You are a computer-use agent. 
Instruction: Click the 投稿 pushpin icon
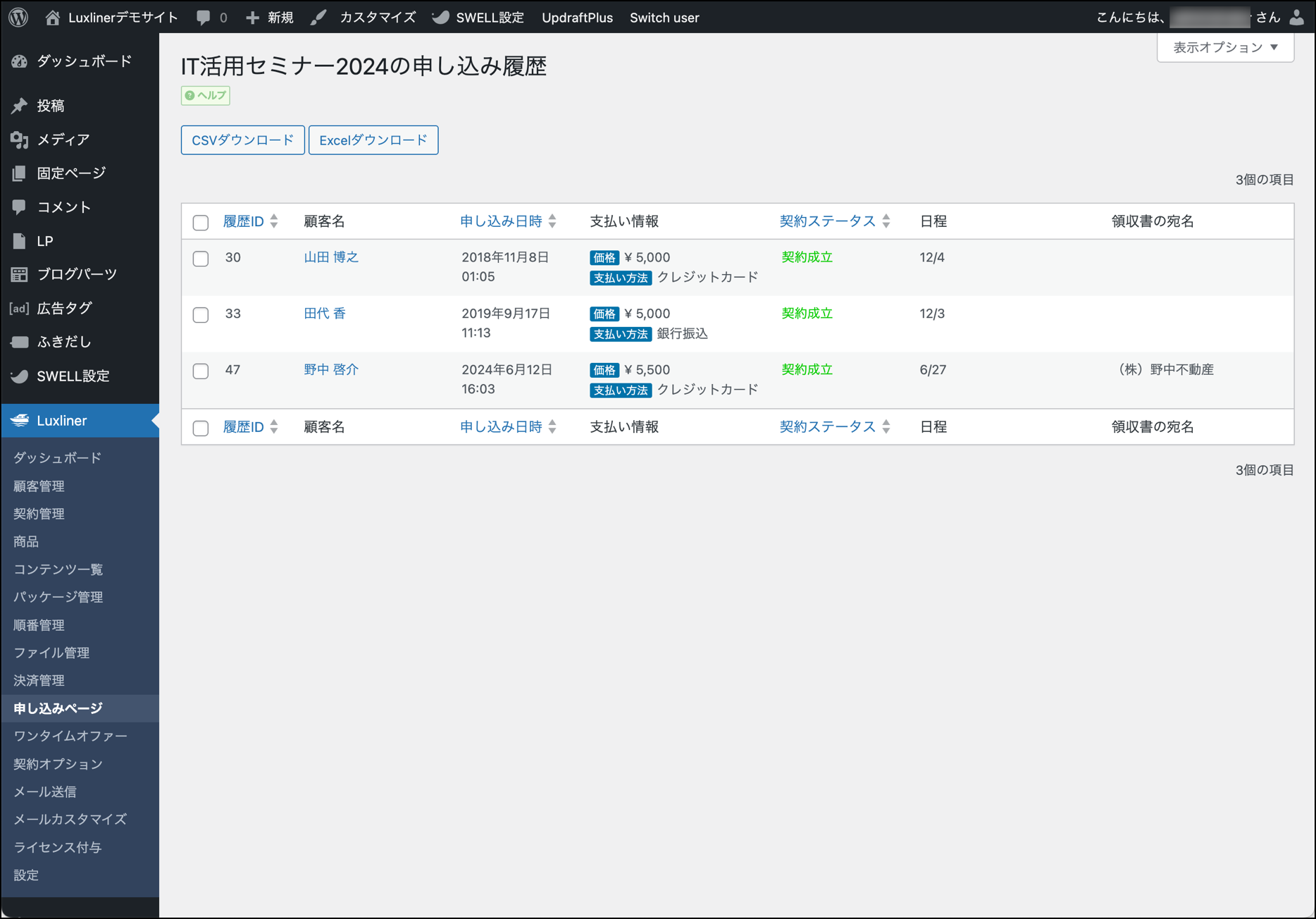point(19,106)
